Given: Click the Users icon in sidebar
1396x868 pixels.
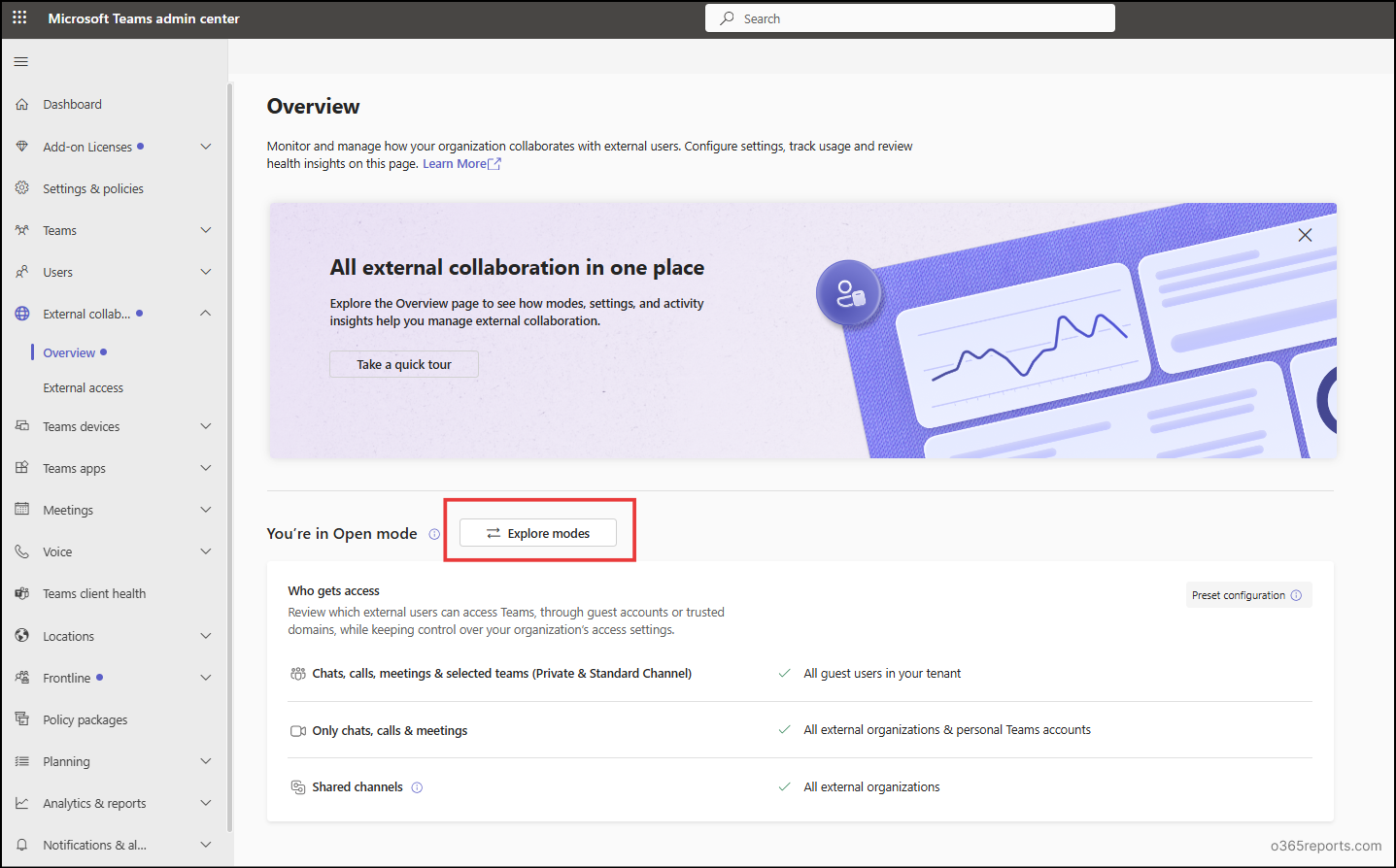Looking at the screenshot, I should pyautogui.click(x=22, y=272).
